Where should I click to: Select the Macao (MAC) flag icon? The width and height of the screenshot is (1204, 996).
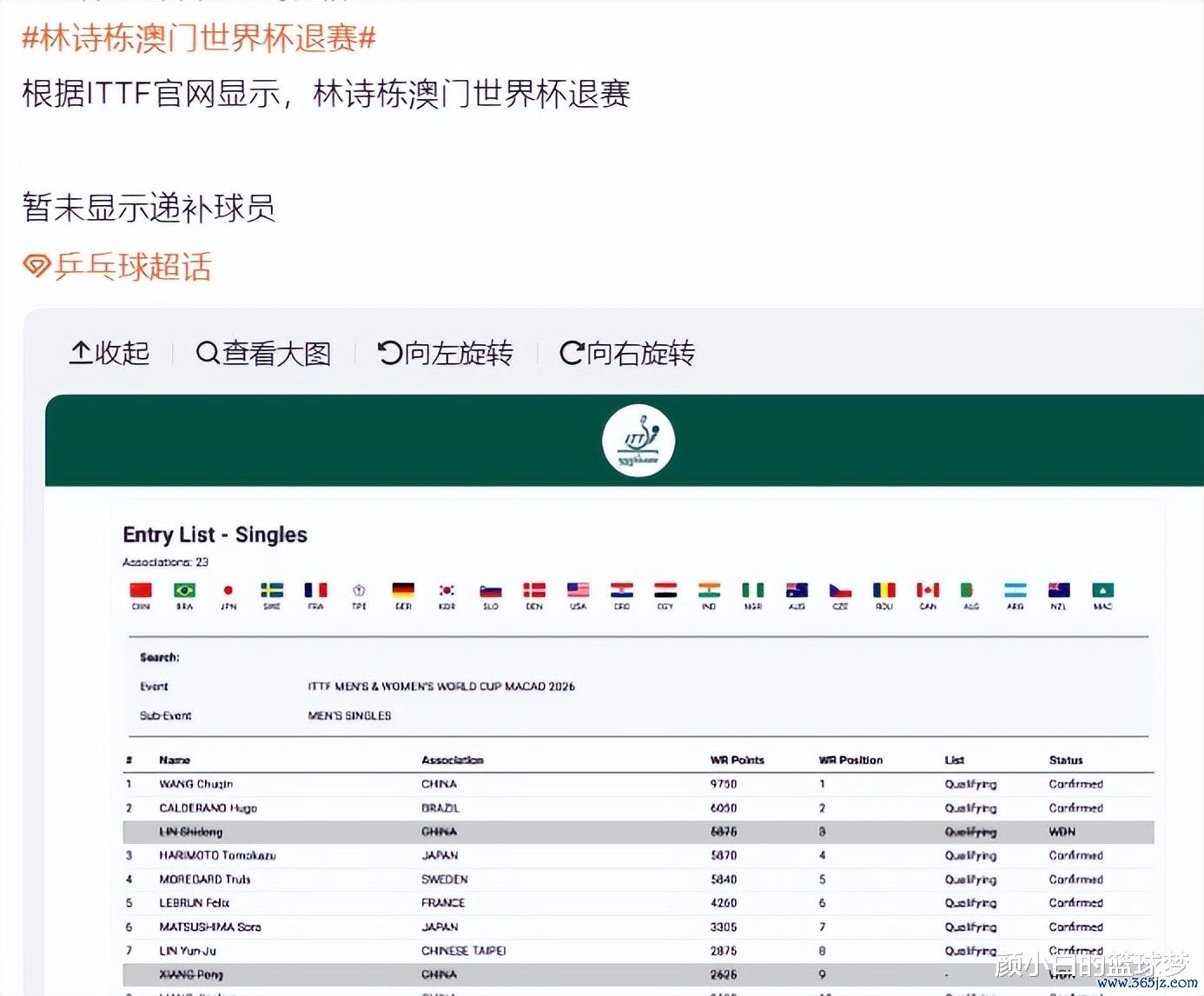(1102, 591)
